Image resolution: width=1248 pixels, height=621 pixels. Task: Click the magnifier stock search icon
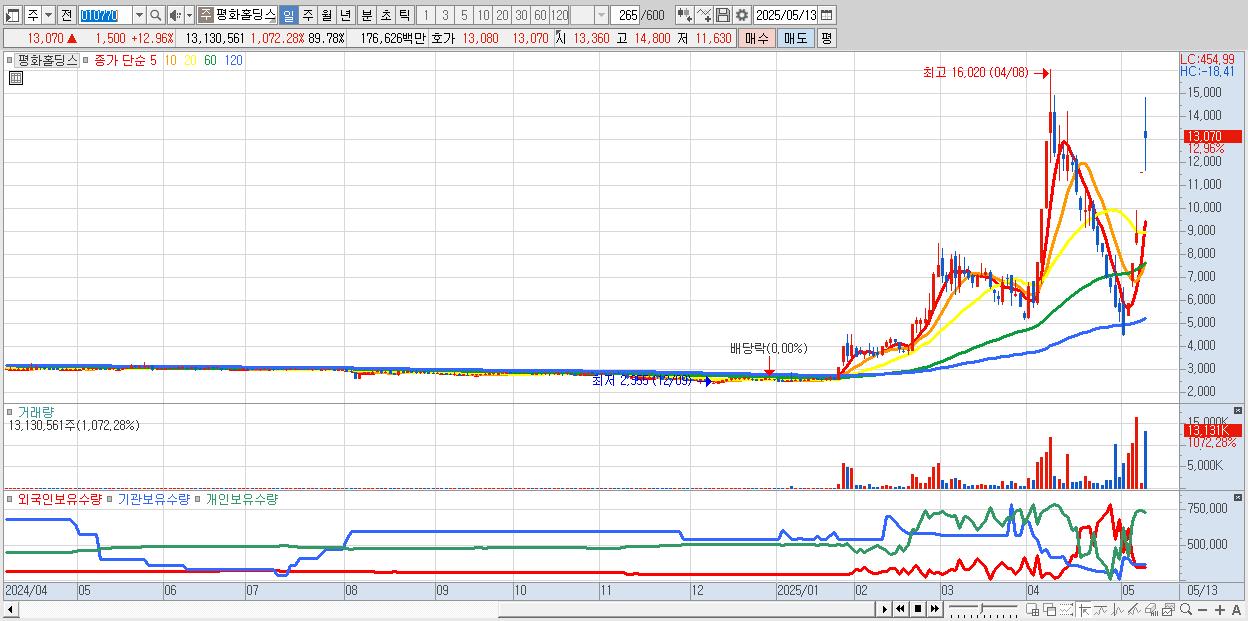pos(155,15)
